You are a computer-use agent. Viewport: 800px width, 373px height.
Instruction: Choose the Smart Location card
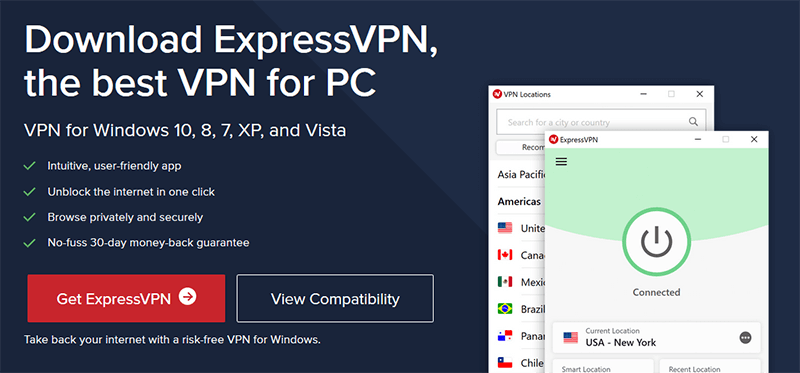(x=603, y=366)
